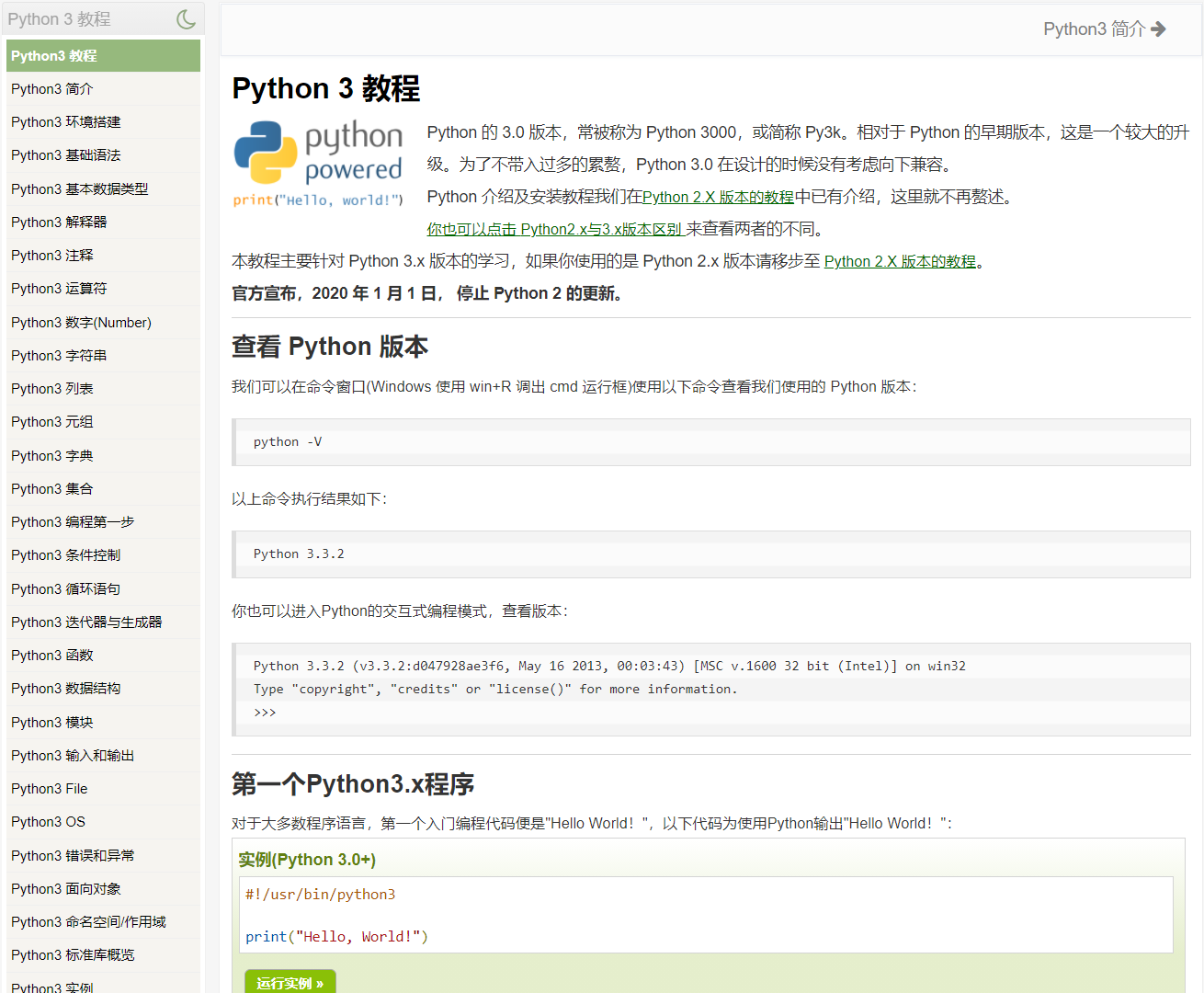Select Python3 错误和异常 chapter
The image size is (1204, 993).
(x=103, y=856)
